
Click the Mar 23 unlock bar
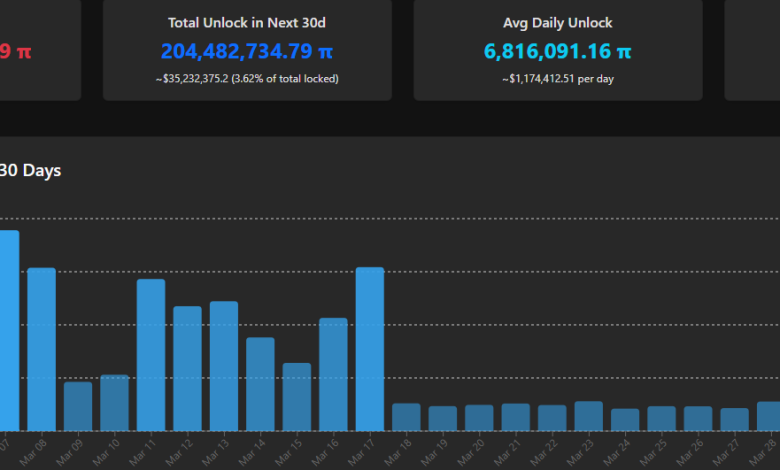pos(589,416)
